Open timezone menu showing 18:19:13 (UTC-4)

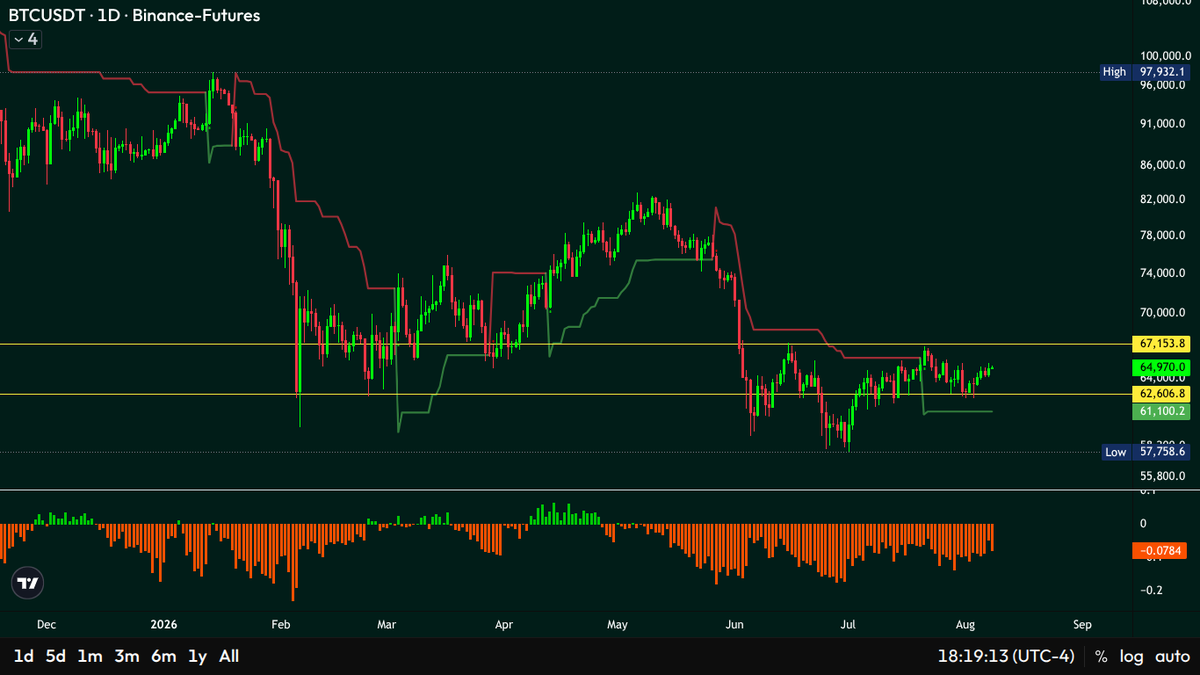[x=1007, y=657]
